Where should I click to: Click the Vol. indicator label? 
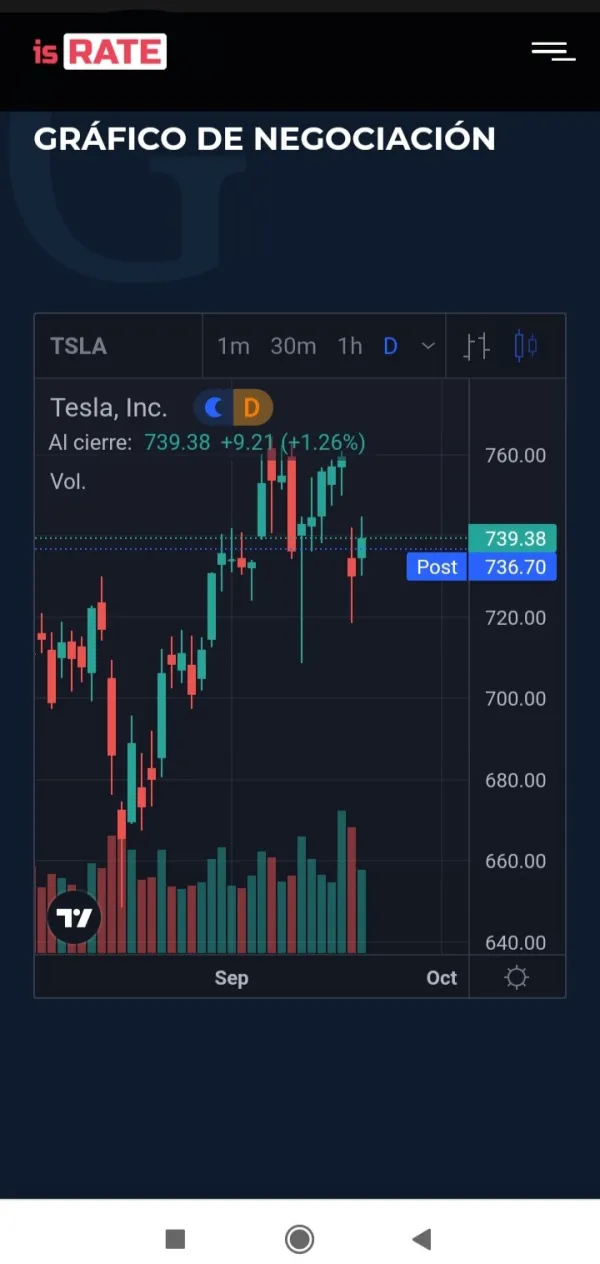[x=68, y=482]
